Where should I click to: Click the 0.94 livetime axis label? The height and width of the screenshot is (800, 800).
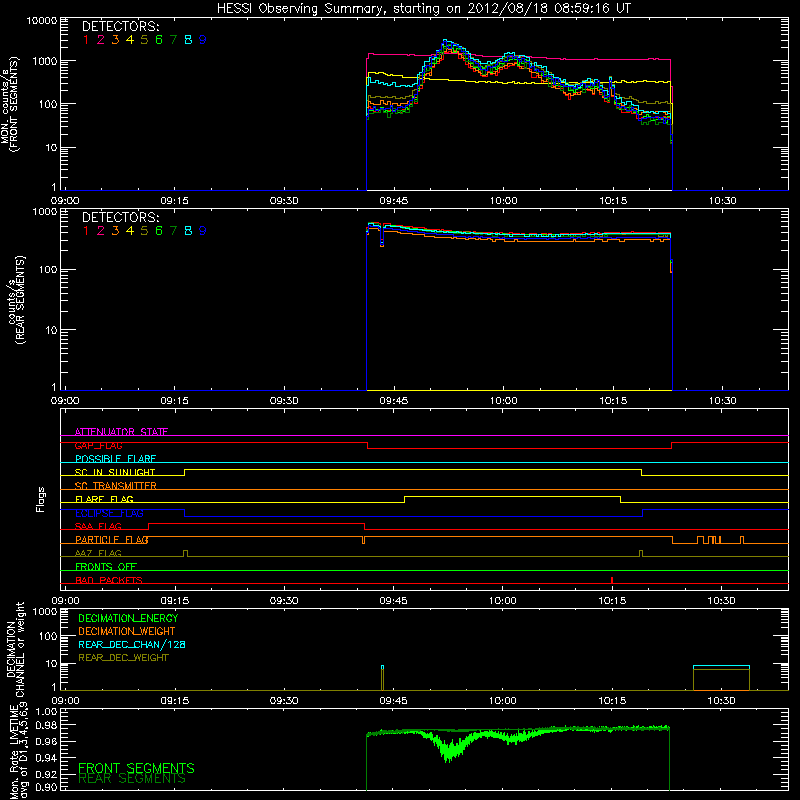coord(46,757)
